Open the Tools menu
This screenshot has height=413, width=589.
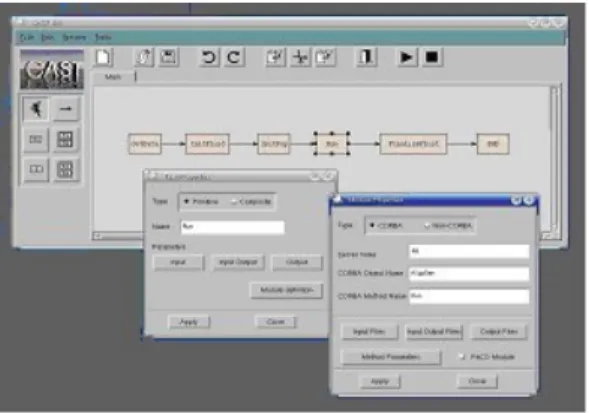pos(103,37)
